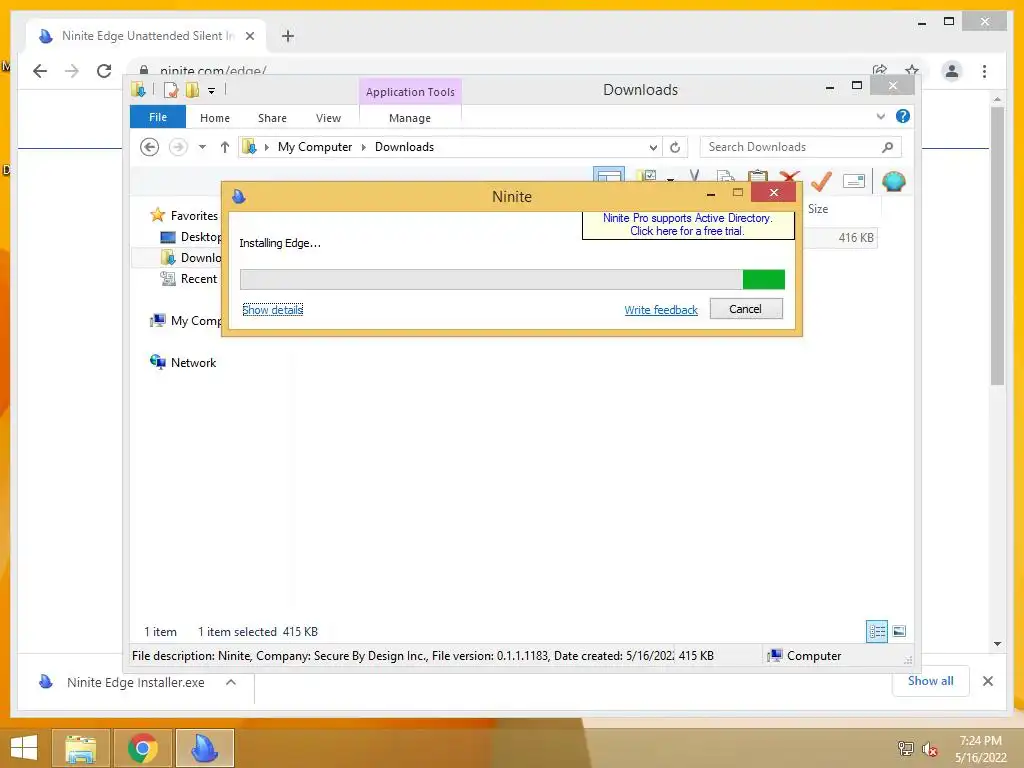Open Explorer recent locations dropdown
Image resolution: width=1024 pixels, height=768 pixels.
click(202, 147)
